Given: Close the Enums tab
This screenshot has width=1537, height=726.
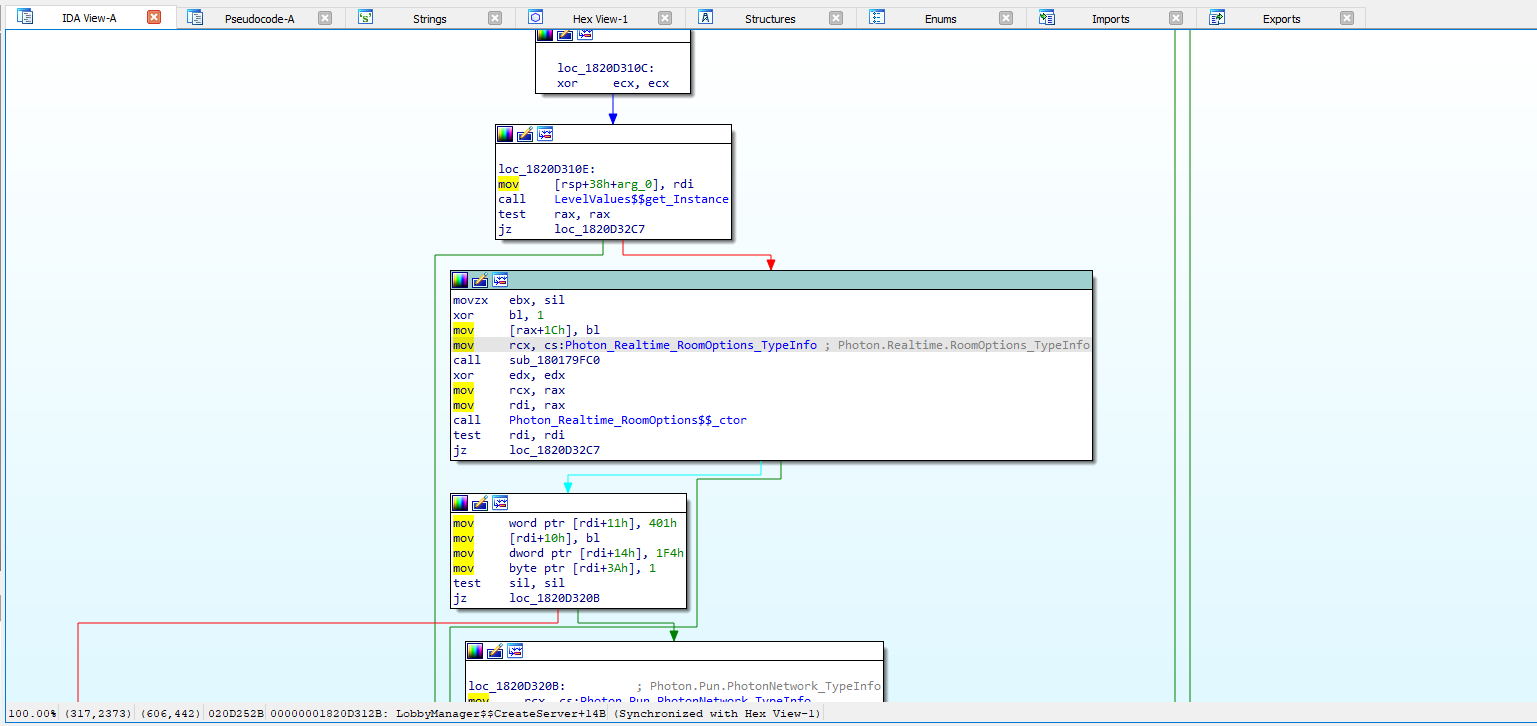Looking at the screenshot, I should coord(1006,18).
